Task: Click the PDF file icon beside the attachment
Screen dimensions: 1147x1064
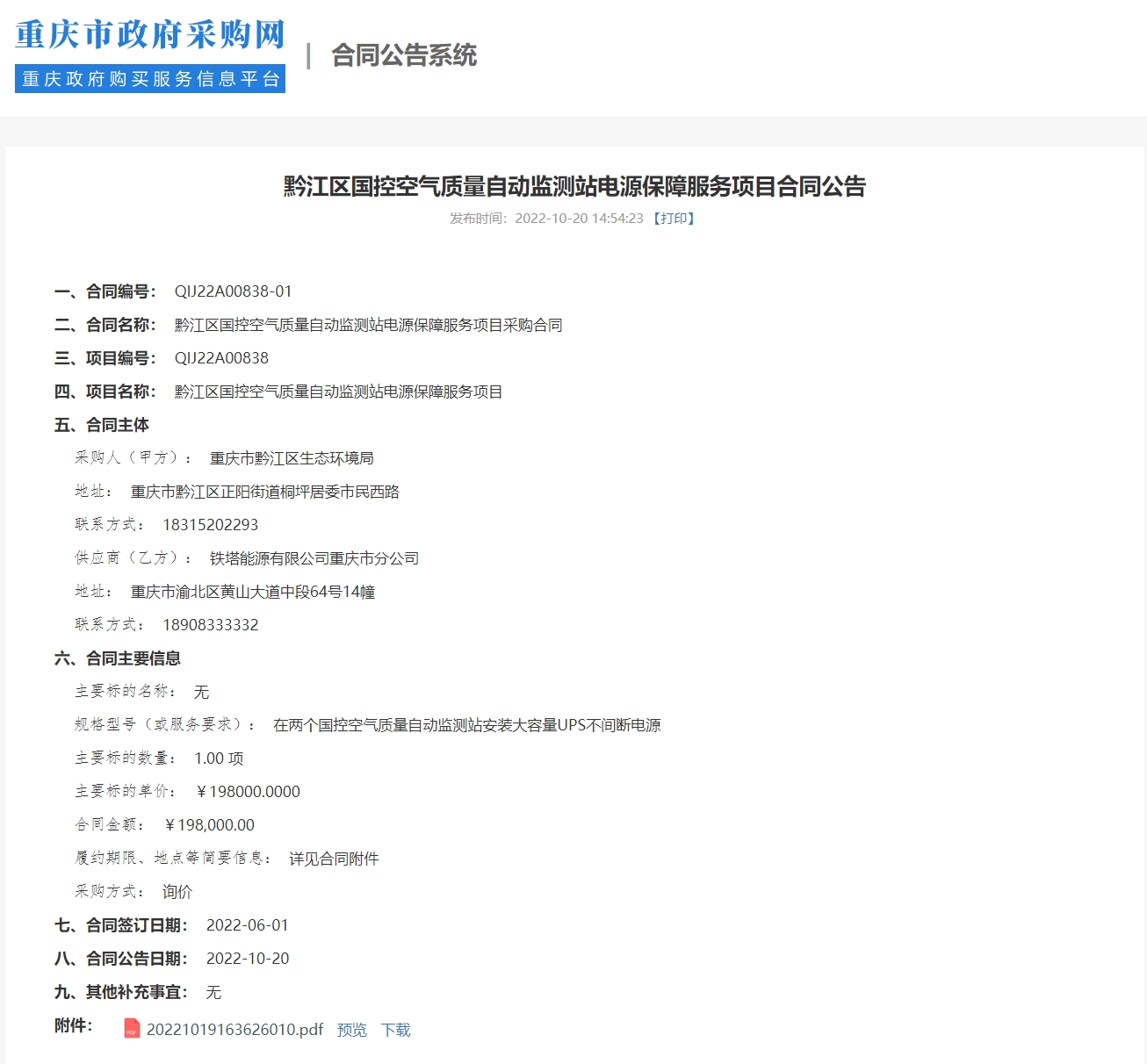Action: 132,1028
